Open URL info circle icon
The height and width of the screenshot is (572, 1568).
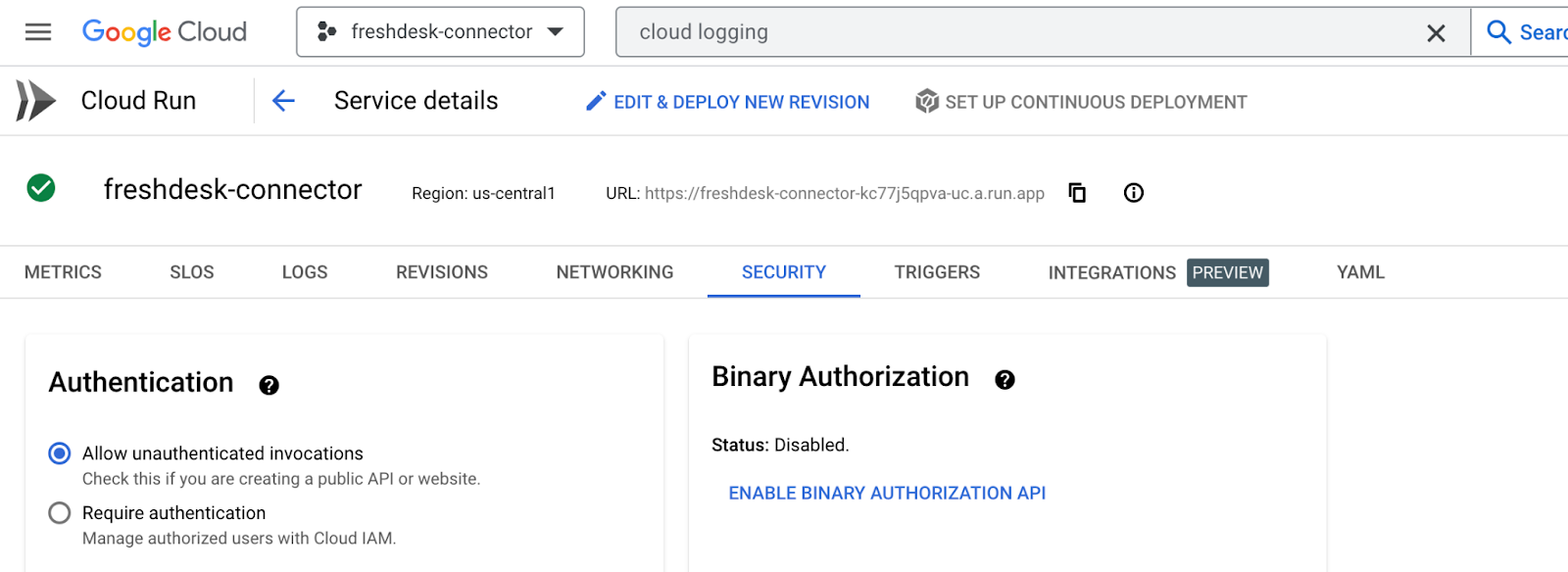tap(1134, 193)
